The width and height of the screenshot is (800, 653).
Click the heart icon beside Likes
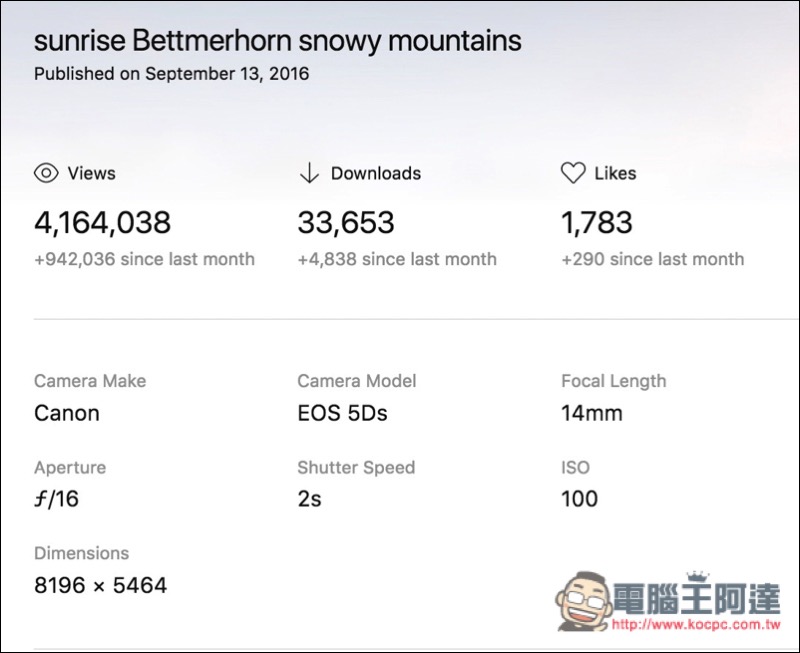pyautogui.click(x=573, y=173)
